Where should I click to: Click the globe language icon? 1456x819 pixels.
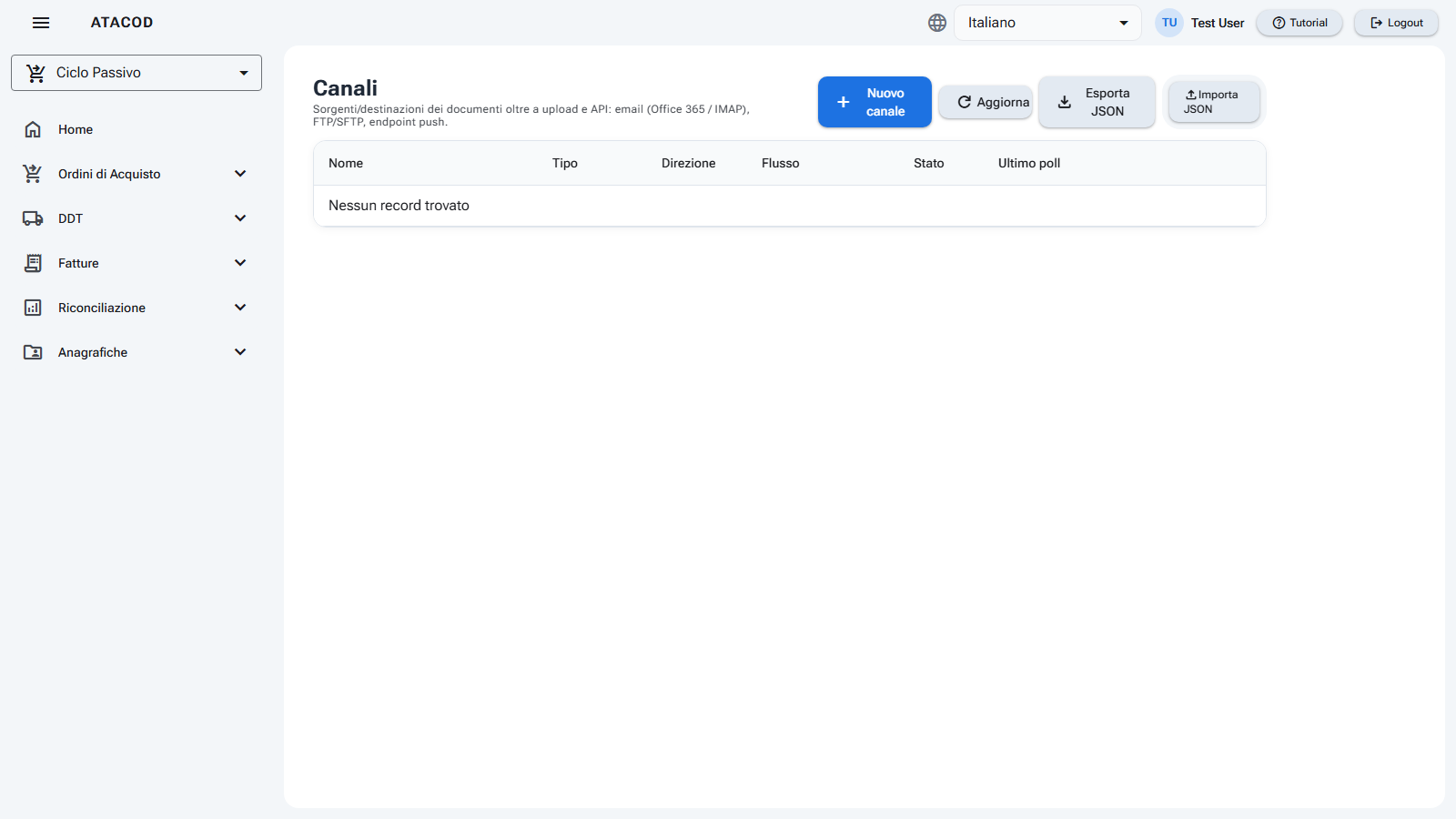point(937,23)
